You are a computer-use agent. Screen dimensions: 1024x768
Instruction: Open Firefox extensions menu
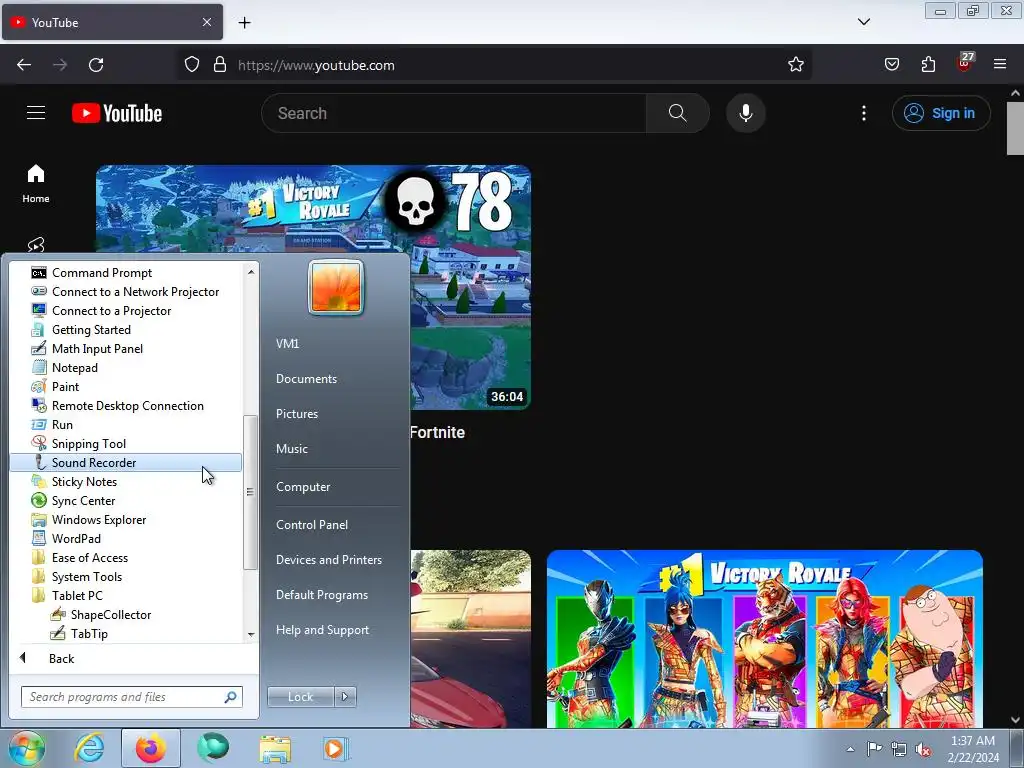(928, 64)
